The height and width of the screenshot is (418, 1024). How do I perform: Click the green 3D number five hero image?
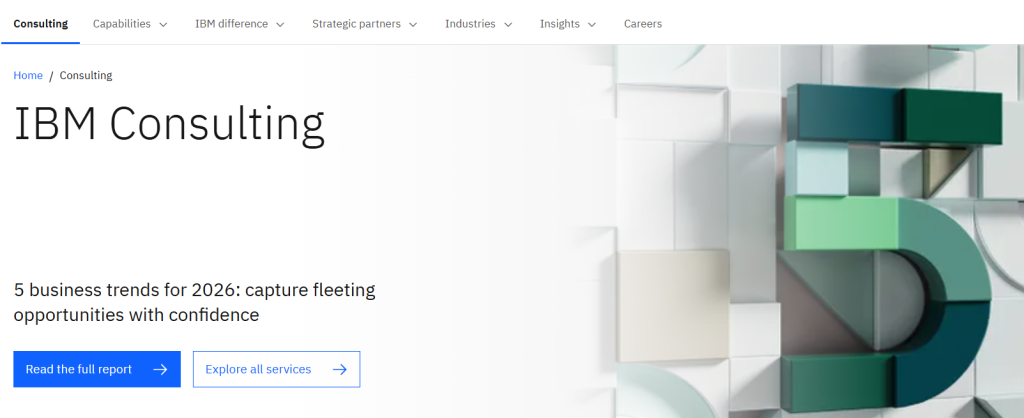point(891,248)
